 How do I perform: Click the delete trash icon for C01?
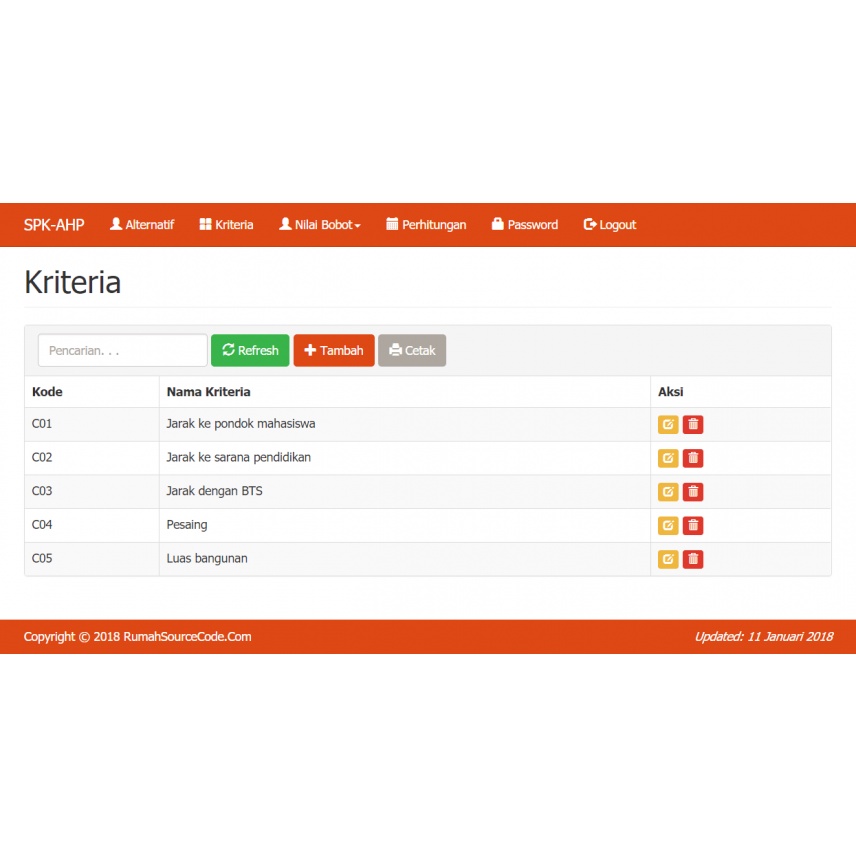(693, 425)
